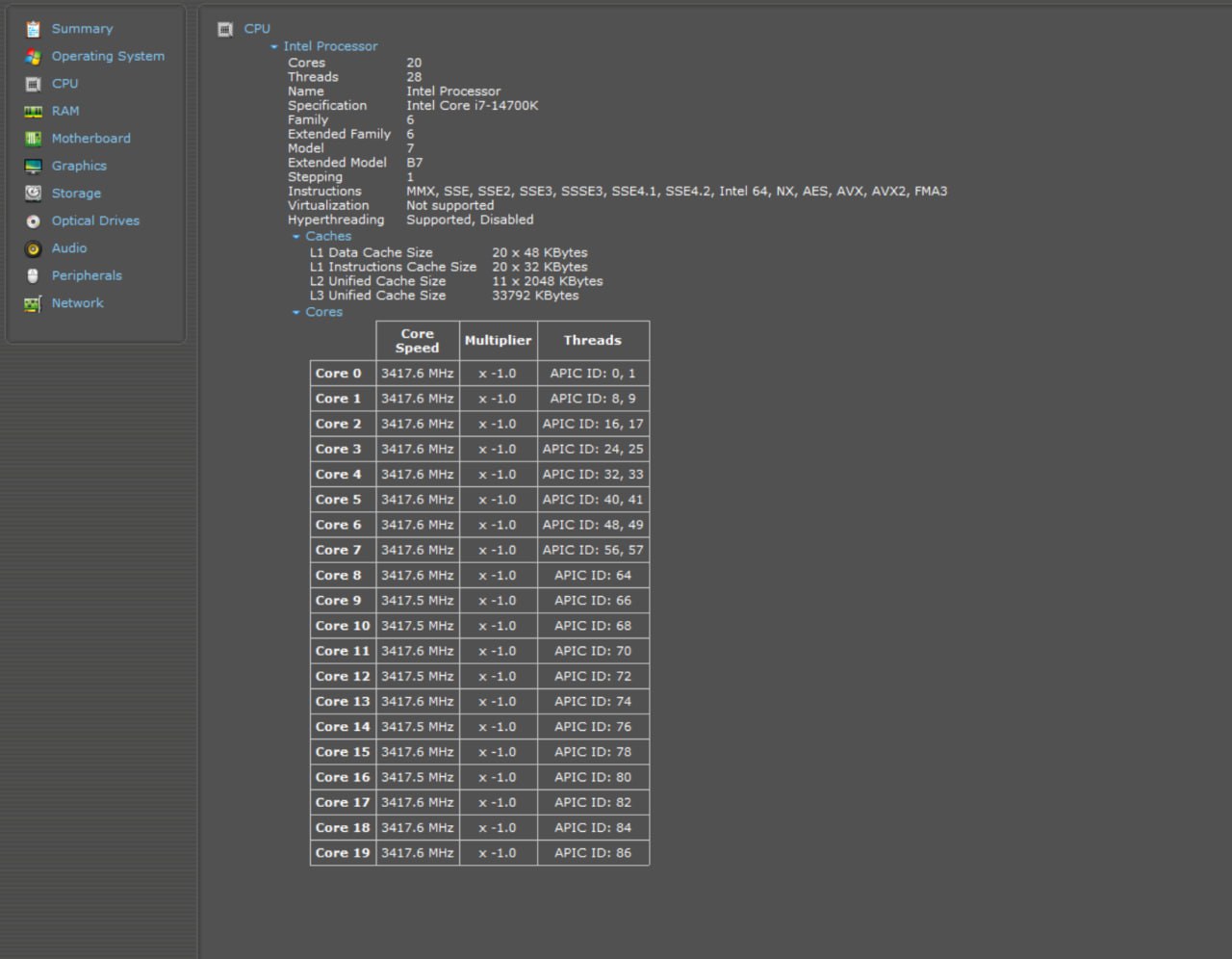Click the '11 x 2048 KBytes' L2 value
This screenshot has height=959, width=1232.
tap(548, 281)
